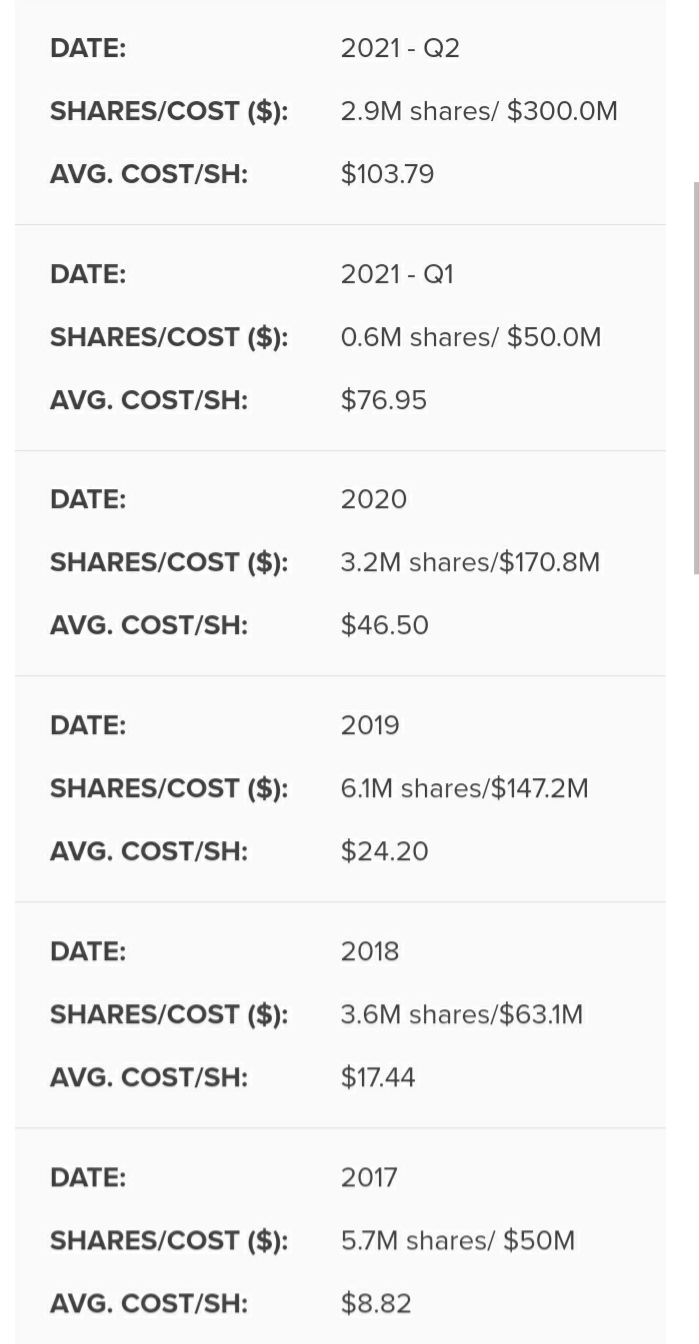Select the 5.7M shares/ $50M entry
Viewport: 699px width, 1344px height.
click(458, 1240)
